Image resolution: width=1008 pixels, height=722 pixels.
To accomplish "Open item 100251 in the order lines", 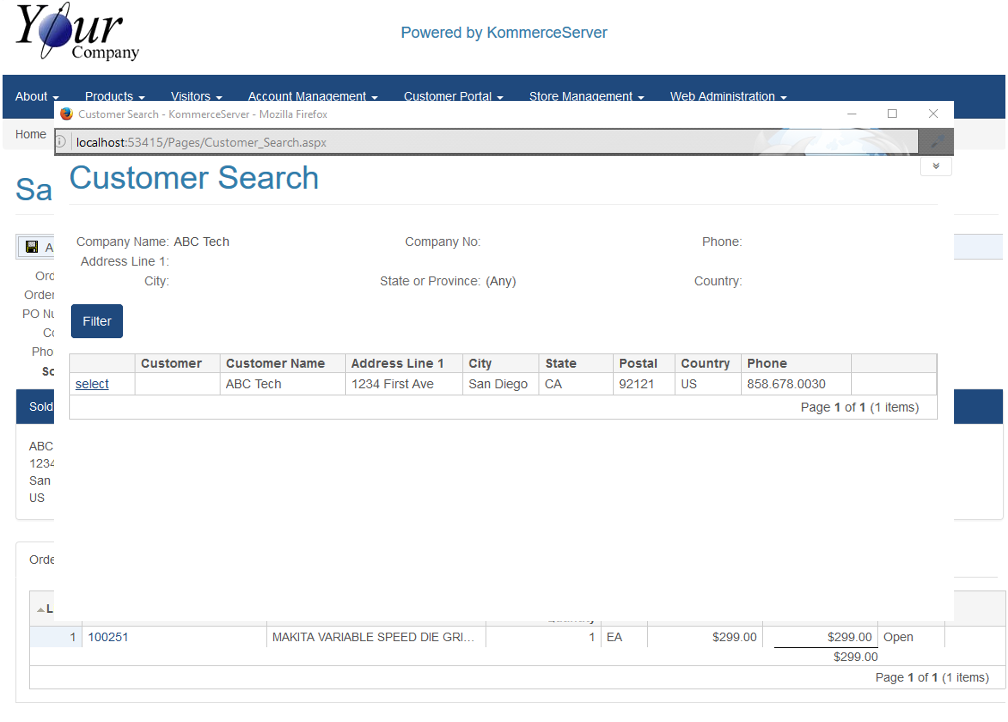I will coord(108,637).
